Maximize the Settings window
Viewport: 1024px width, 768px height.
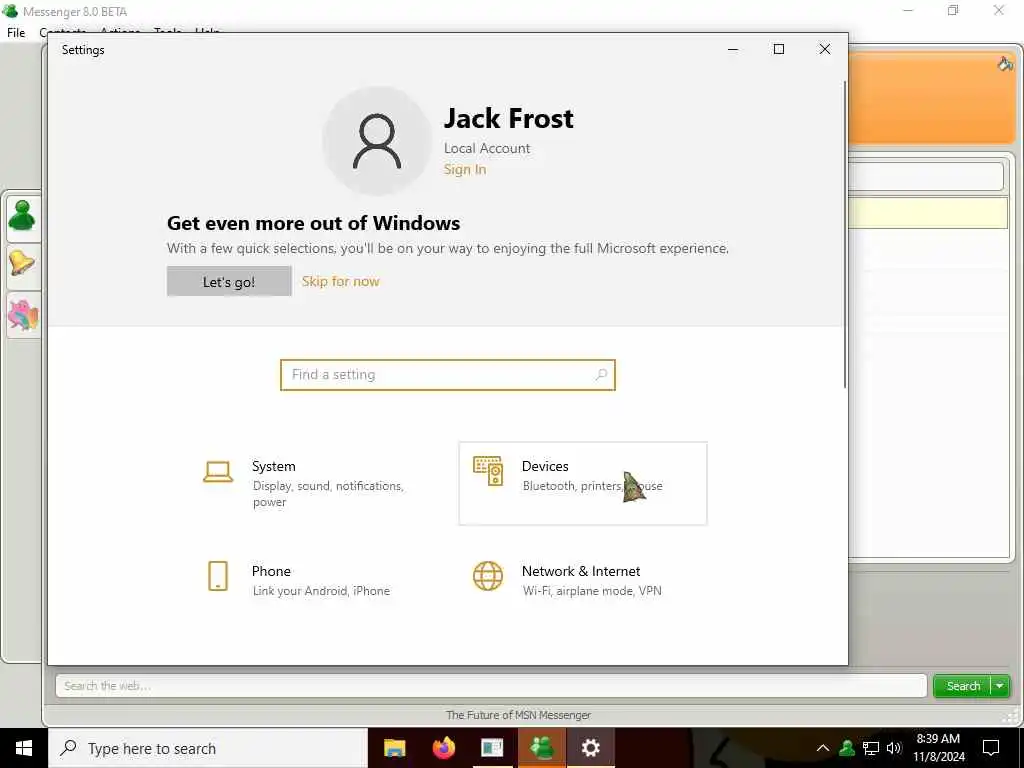pos(778,50)
